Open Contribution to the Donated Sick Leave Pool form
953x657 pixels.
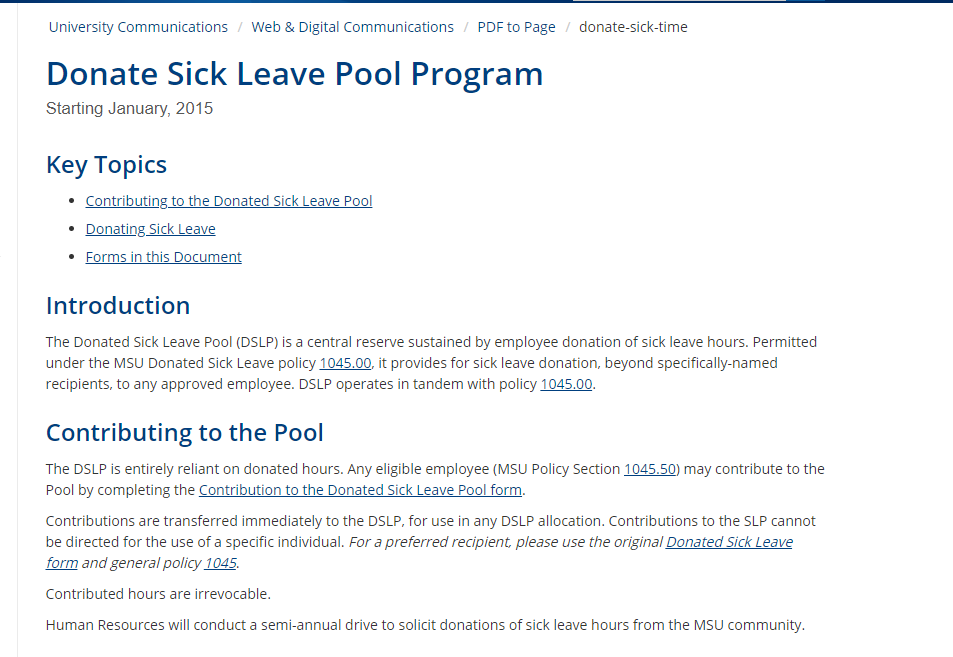[360, 489]
